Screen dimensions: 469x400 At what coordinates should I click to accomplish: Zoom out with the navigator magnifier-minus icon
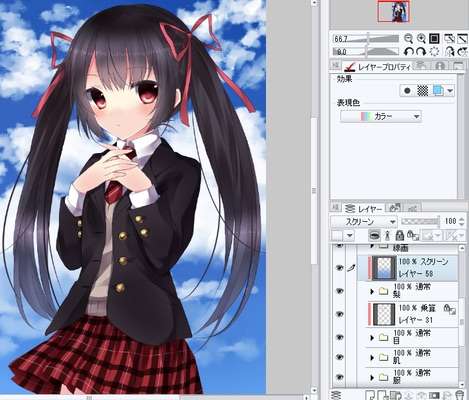coord(408,39)
